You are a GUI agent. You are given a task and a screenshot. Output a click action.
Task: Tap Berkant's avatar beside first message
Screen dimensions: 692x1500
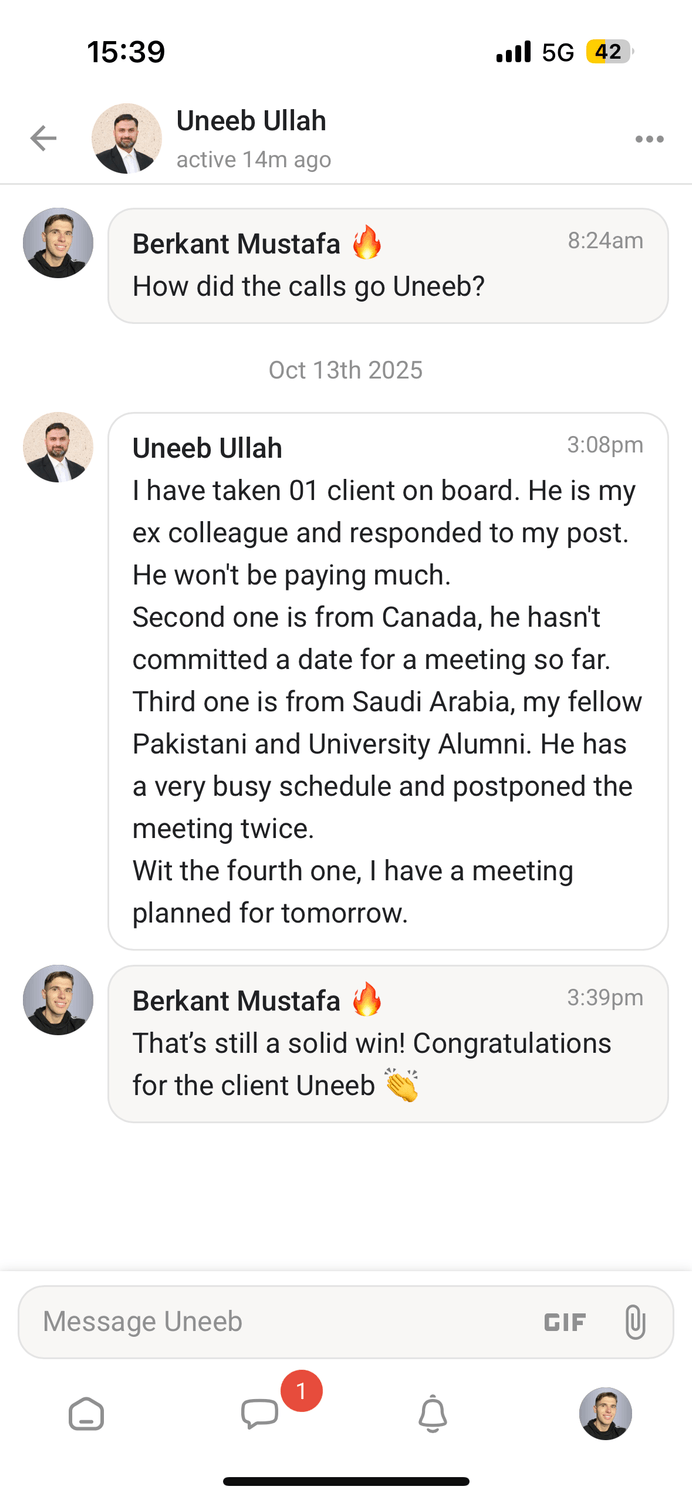pos(58,243)
